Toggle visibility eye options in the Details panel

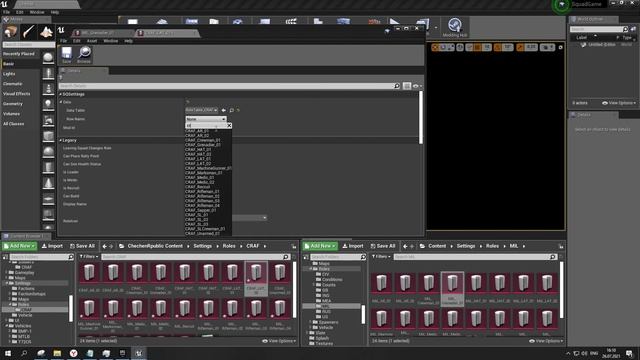pyautogui.click(x=417, y=86)
